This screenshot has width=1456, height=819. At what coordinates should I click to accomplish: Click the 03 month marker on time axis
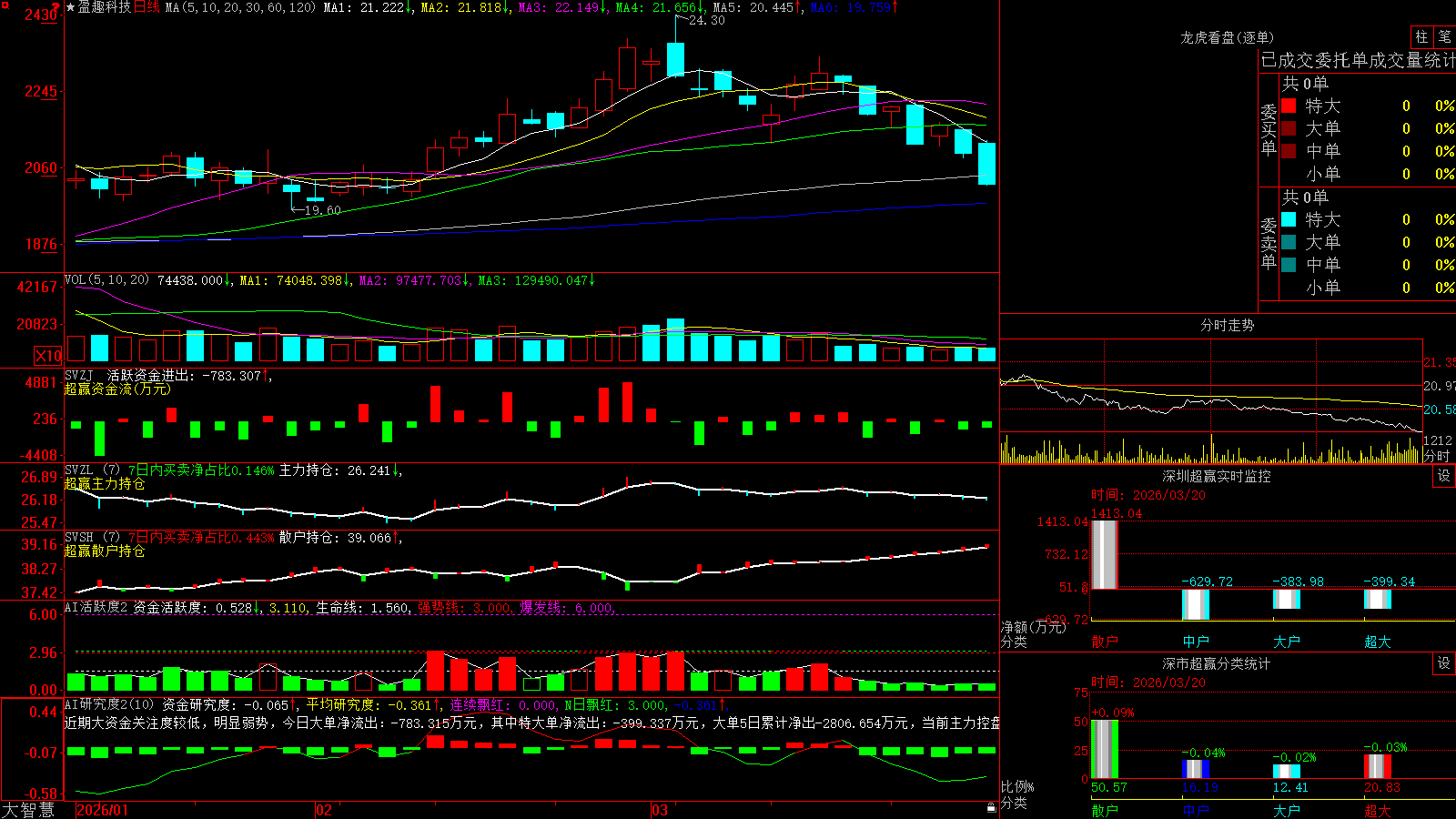point(660,810)
